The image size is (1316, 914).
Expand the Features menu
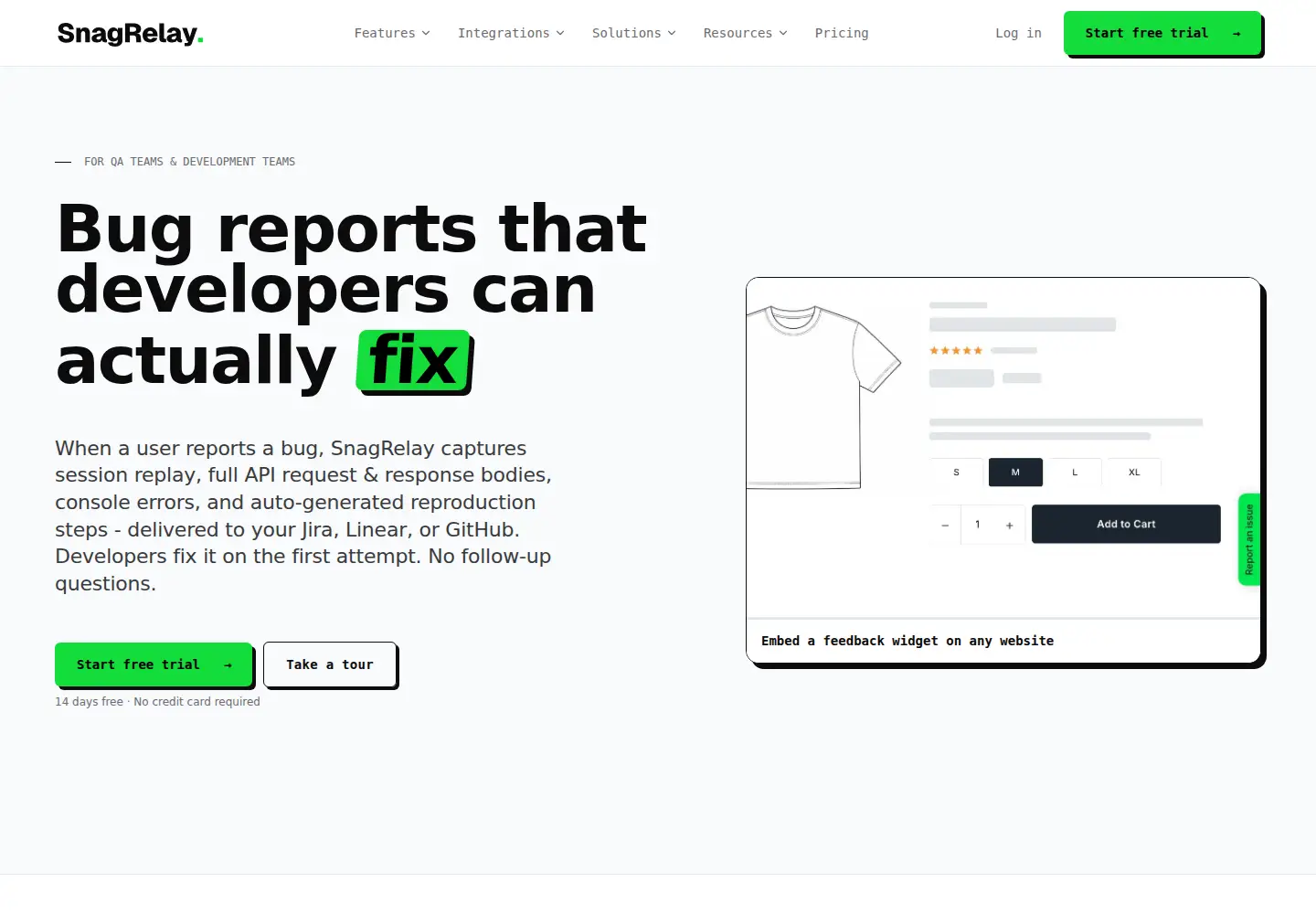pos(392,33)
